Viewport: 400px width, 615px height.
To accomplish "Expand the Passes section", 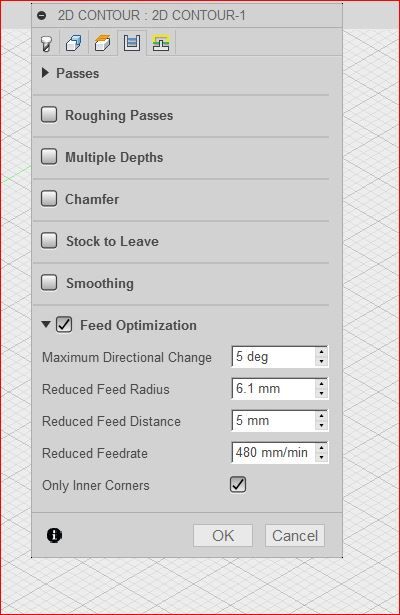I will [x=45, y=73].
